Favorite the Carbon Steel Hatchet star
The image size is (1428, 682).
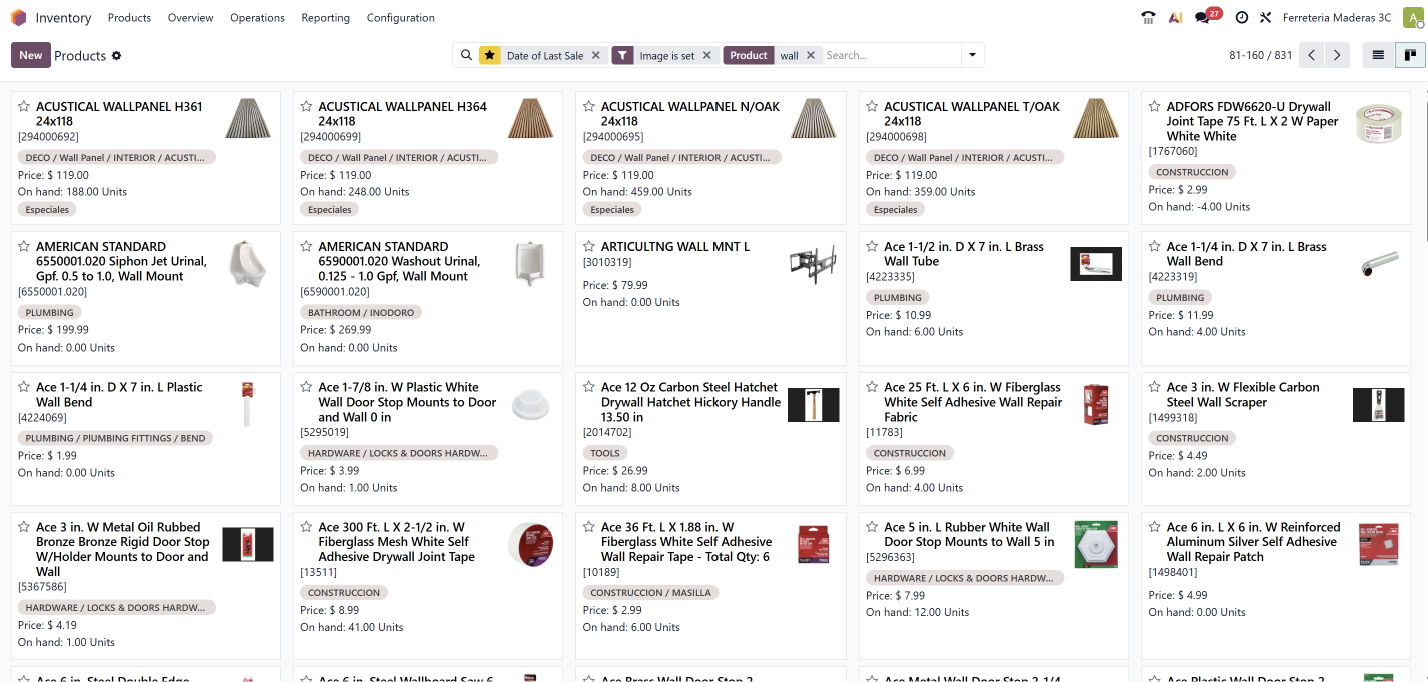click(589, 387)
